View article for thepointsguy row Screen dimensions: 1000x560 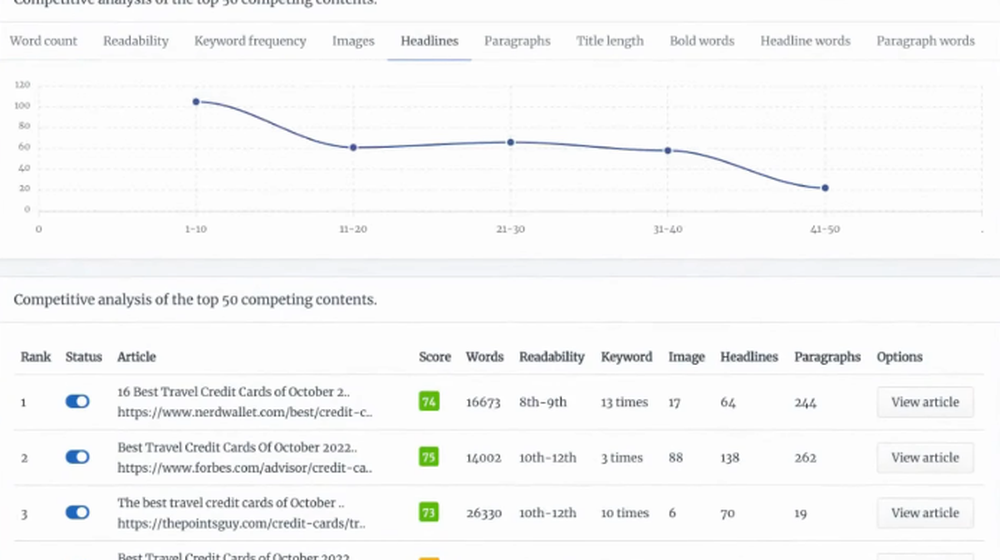pyautogui.click(x=925, y=513)
